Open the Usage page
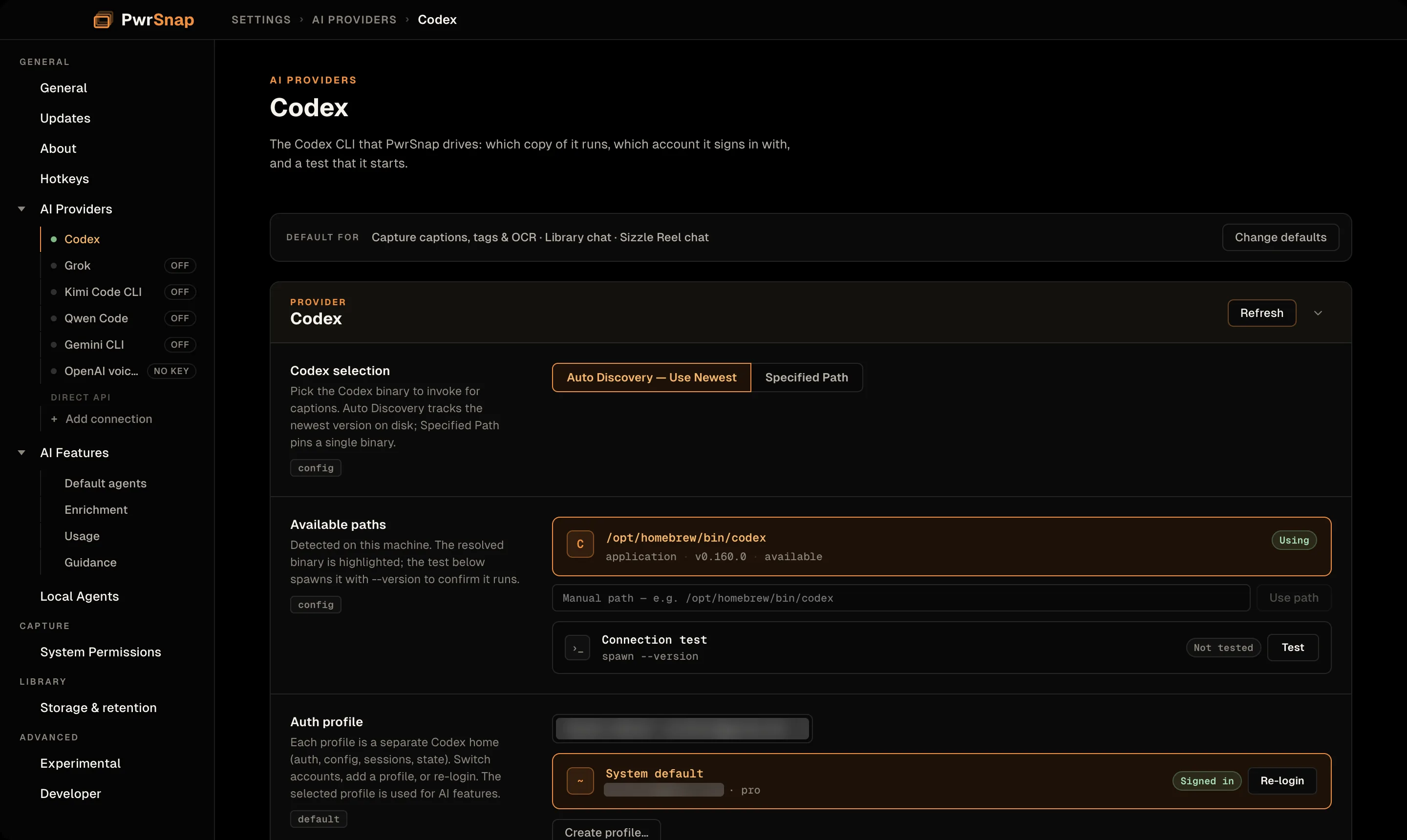This screenshot has height=840, width=1407. pyautogui.click(x=82, y=536)
